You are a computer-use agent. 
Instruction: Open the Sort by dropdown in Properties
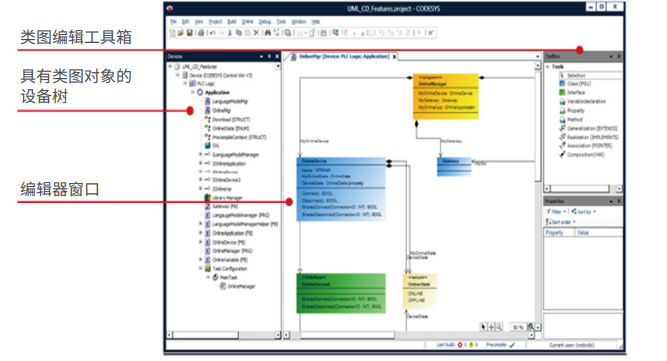tap(584, 211)
